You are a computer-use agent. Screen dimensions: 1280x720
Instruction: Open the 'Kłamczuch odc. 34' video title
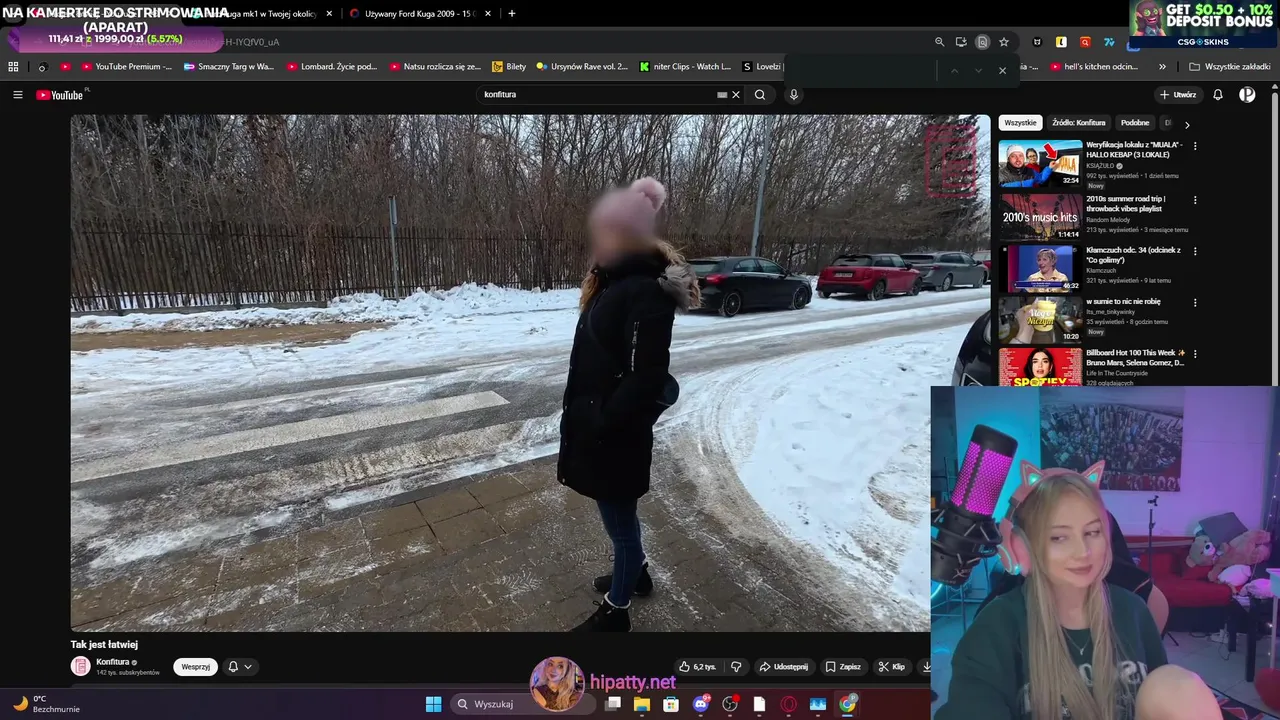point(1133,255)
